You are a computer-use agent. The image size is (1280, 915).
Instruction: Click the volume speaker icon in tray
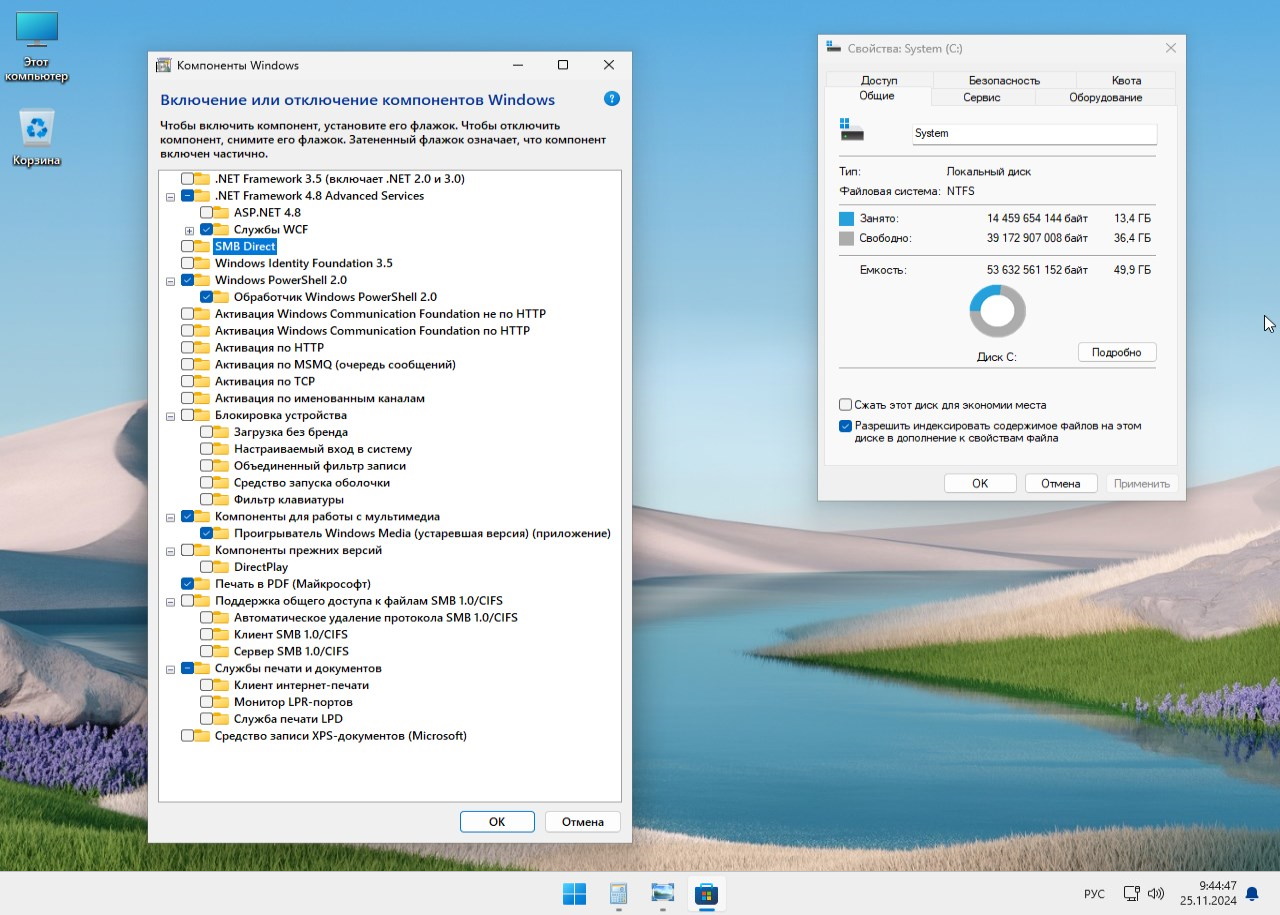1156,893
